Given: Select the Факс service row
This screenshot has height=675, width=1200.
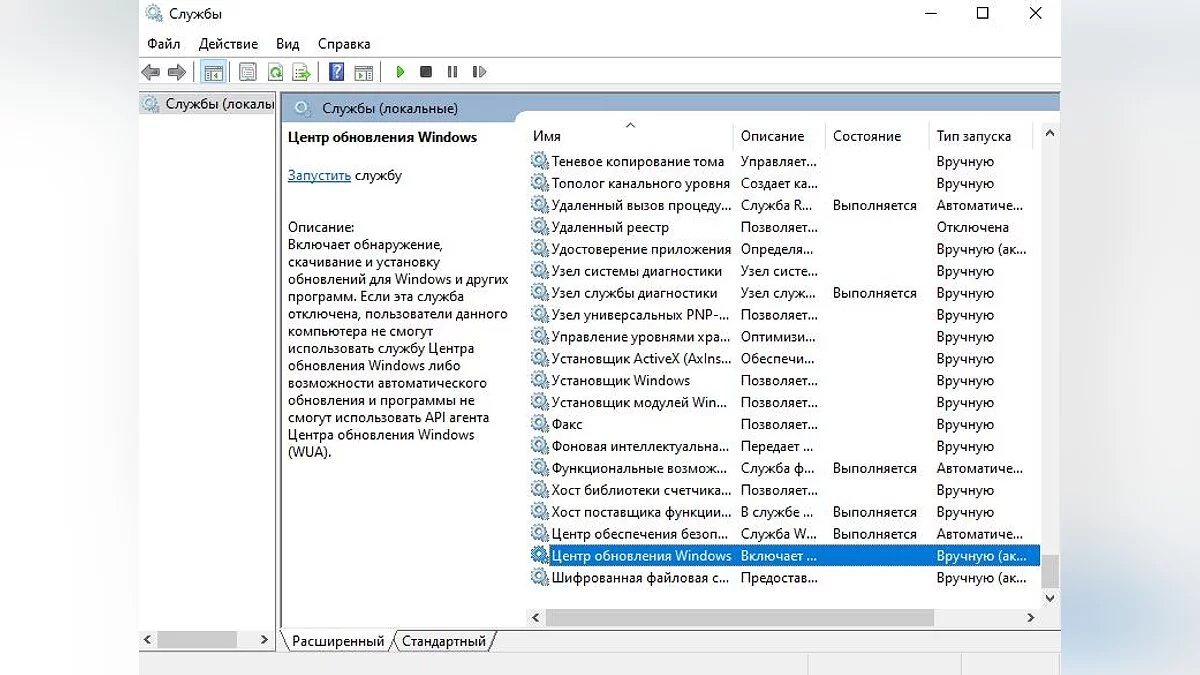Looking at the screenshot, I should pyautogui.click(x=567, y=424).
